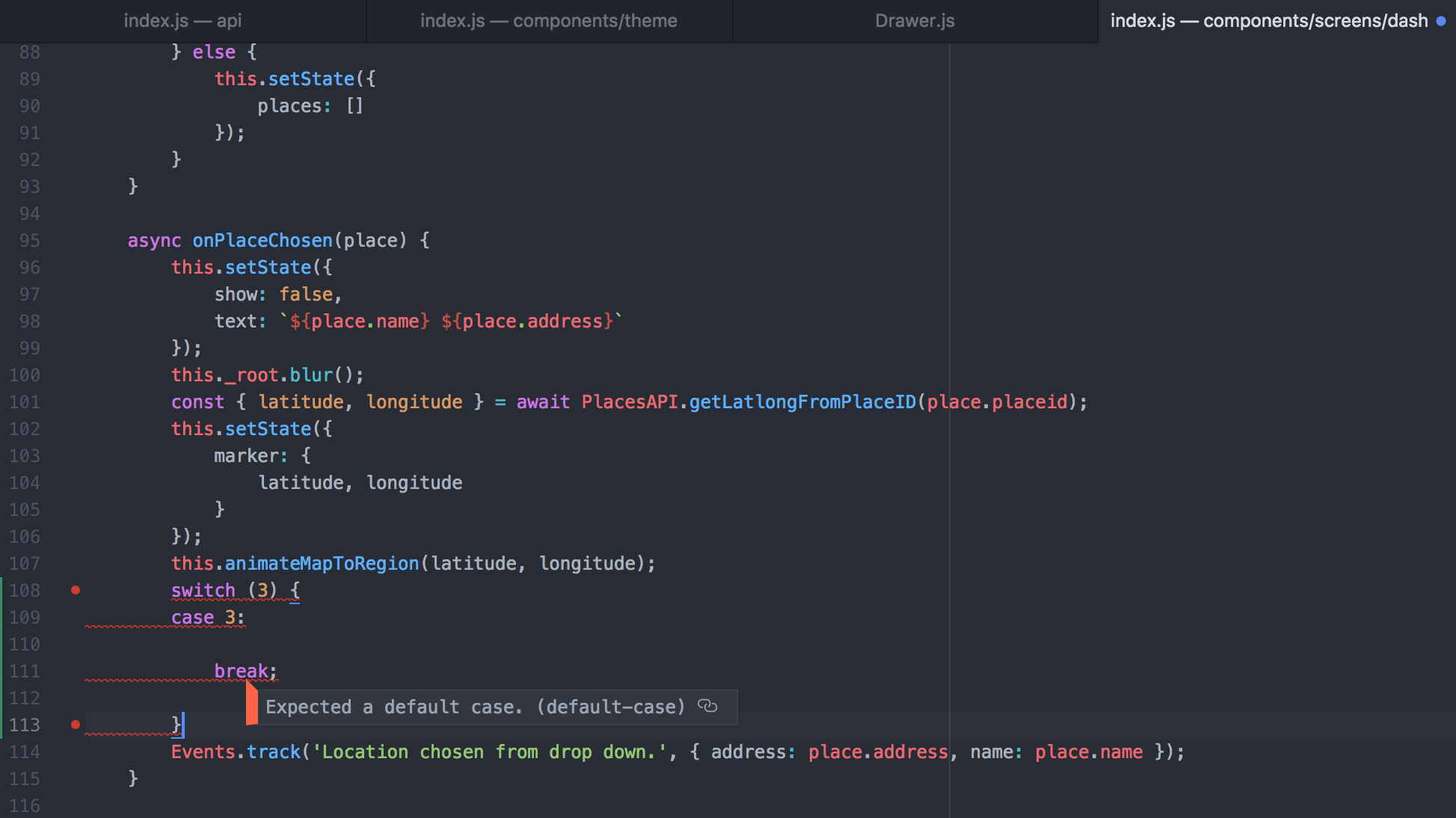Click the lint error dot on line 108
The height and width of the screenshot is (818, 1456).
(76, 590)
